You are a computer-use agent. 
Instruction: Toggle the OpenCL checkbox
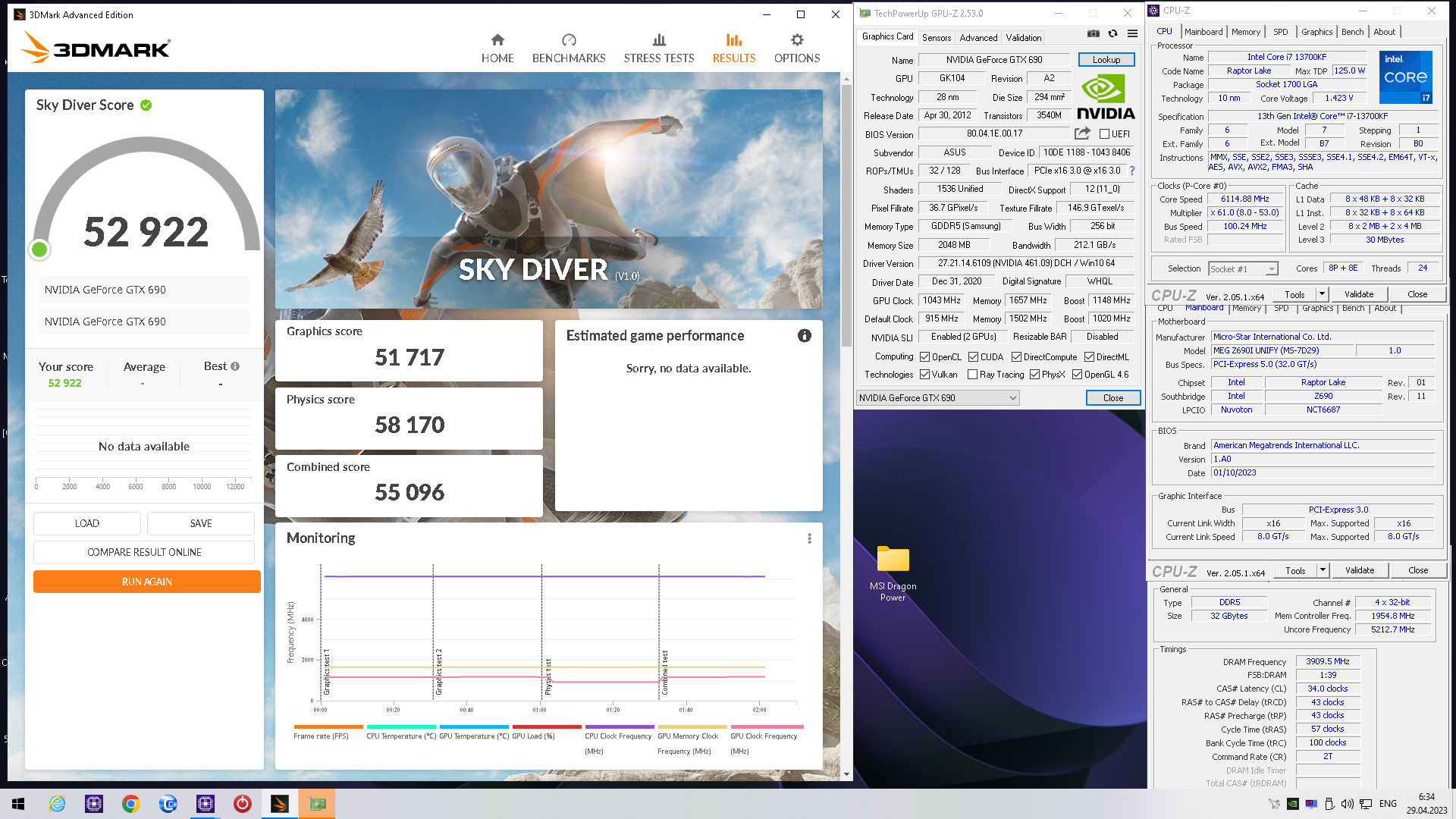pos(924,357)
